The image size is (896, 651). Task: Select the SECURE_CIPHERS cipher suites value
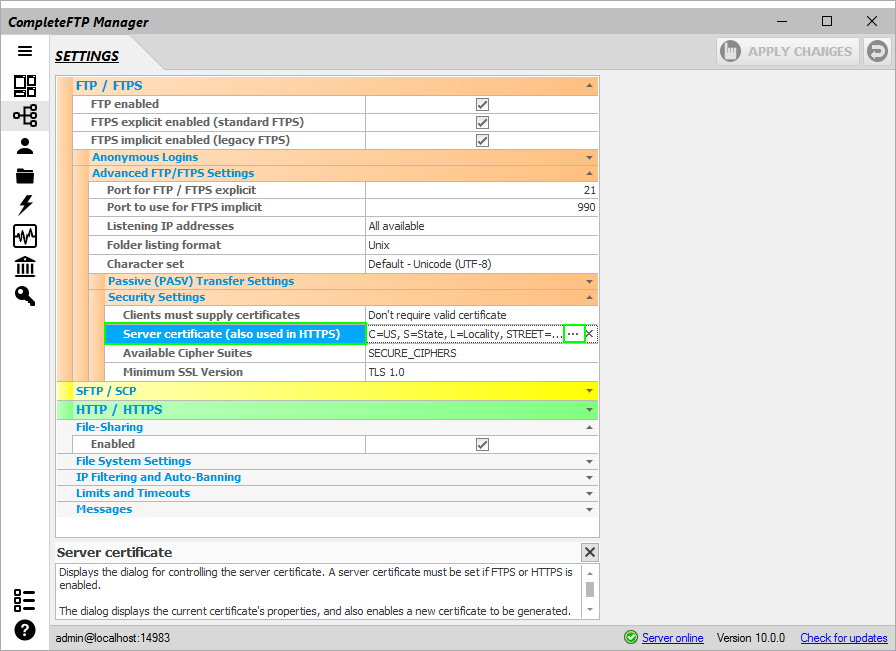pos(482,353)
